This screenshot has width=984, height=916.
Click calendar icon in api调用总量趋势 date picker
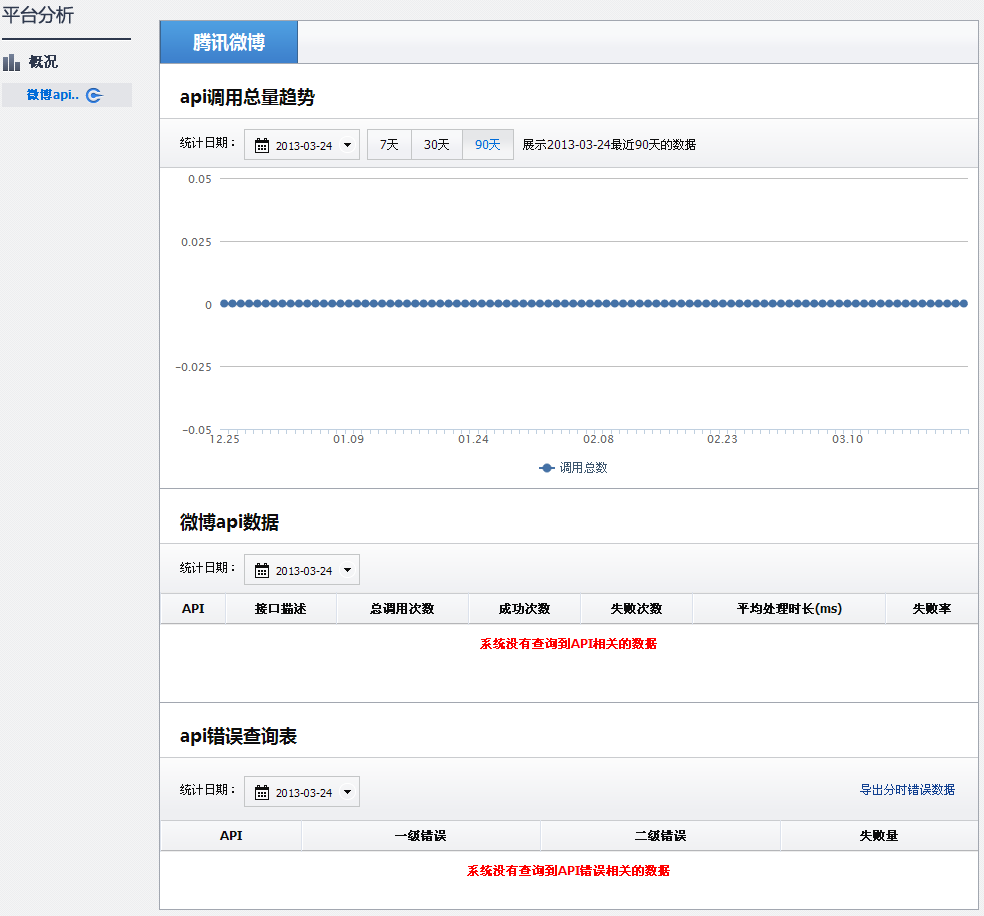tap(262, 146)
